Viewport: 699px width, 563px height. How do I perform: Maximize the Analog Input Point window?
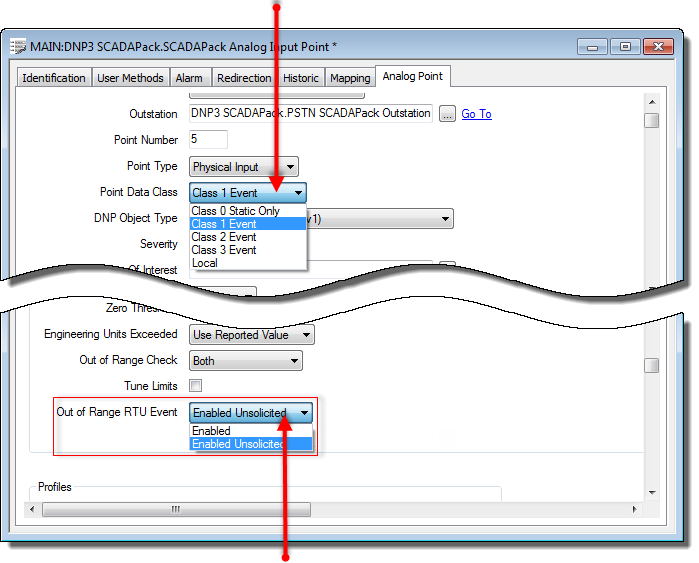coord(626,46)
